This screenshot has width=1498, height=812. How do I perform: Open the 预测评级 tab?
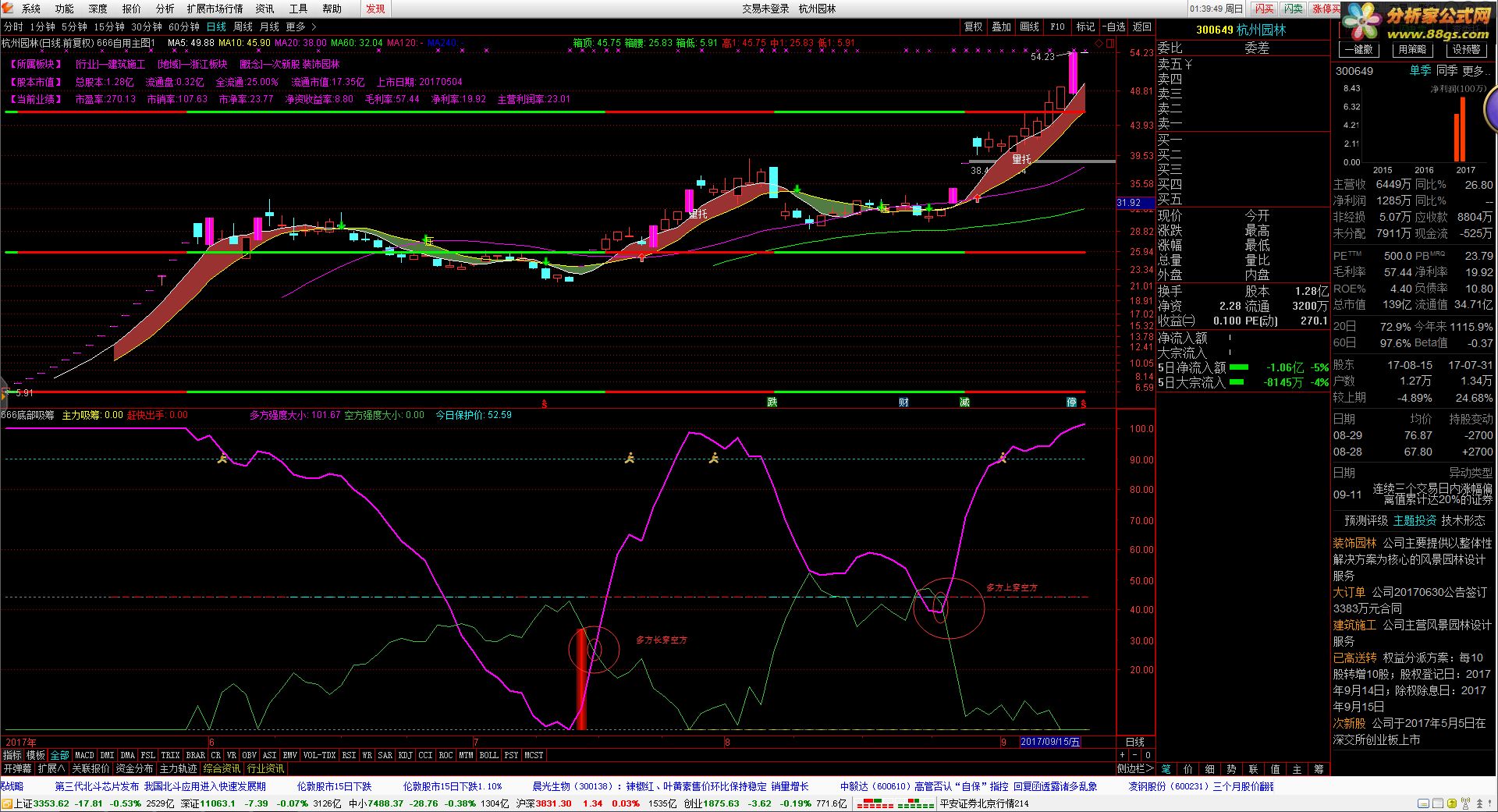click(x=1365, y=520)
